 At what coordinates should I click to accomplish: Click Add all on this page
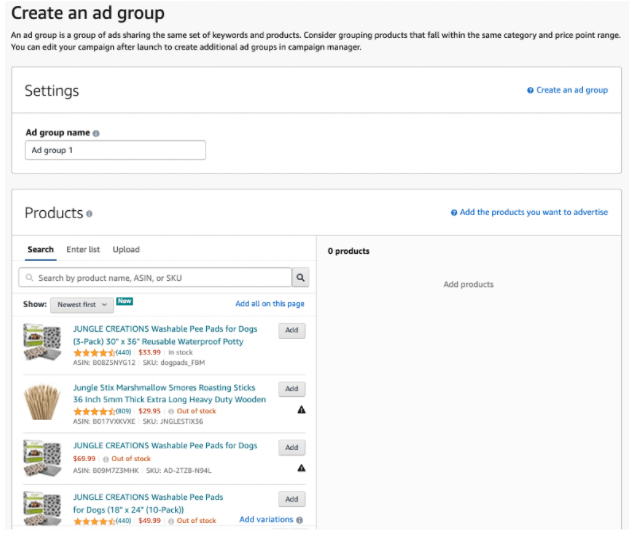coord(269,304)
